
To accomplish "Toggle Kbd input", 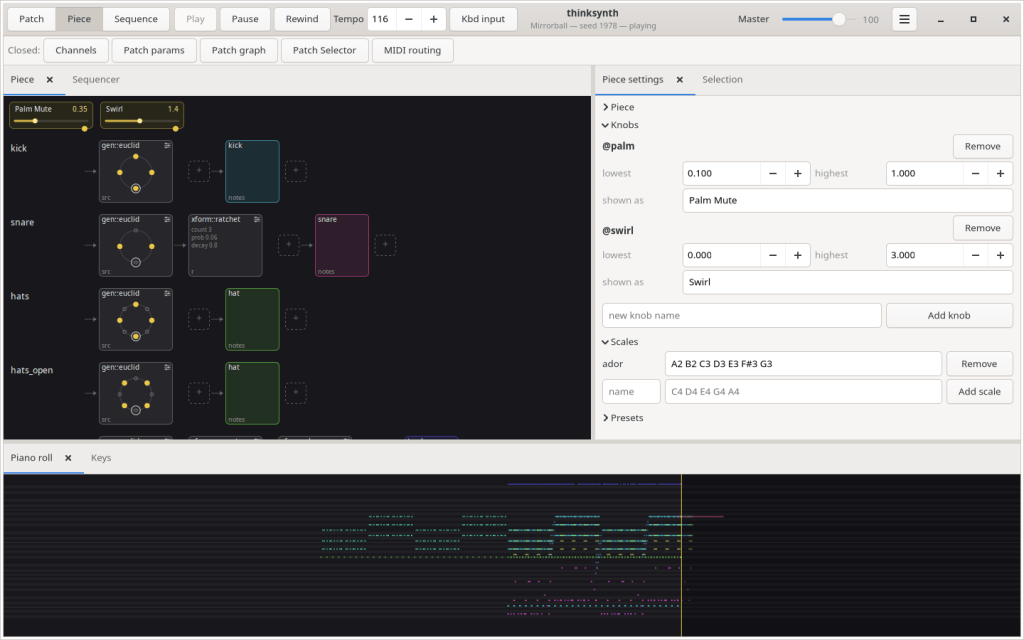I will [483, 19].
